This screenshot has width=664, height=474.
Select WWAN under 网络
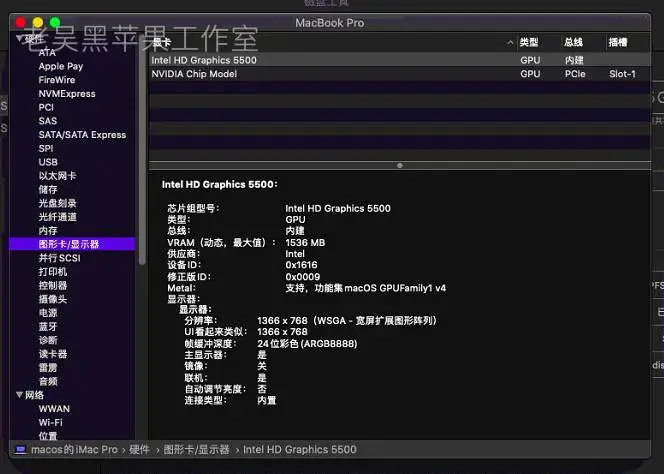click(x=54, y=409)
